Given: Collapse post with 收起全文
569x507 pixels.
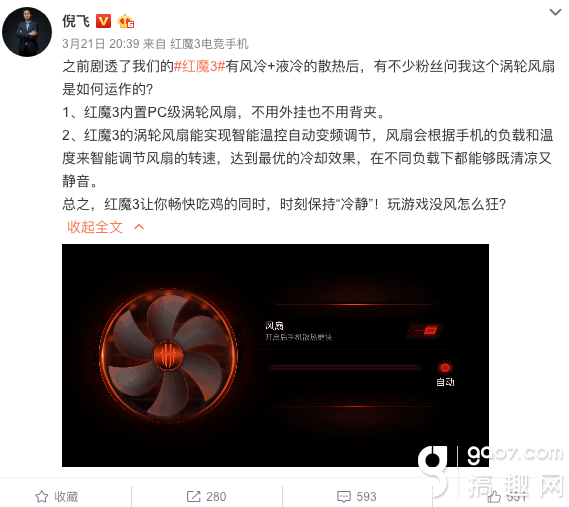Looking at the screenshot, I should coord(95,227).
